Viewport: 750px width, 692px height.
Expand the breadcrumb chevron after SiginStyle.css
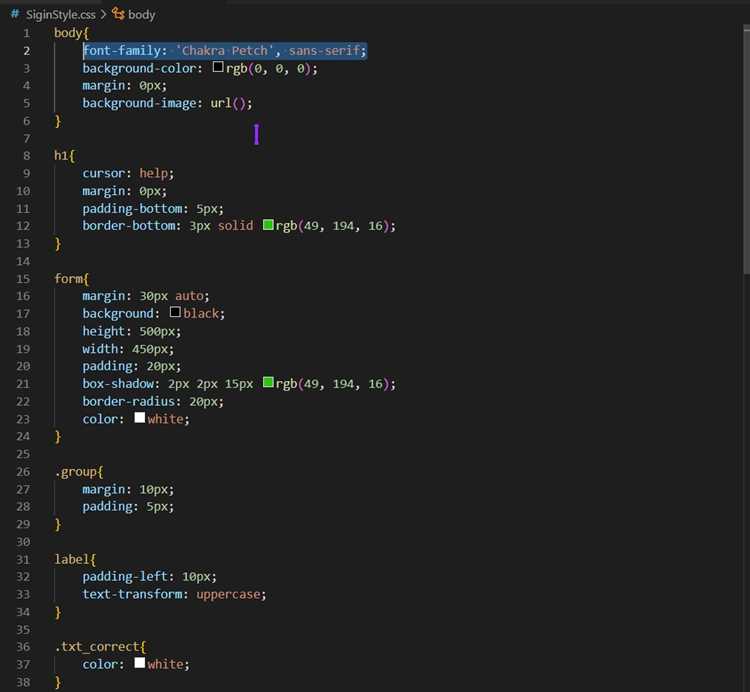click(x=103, y=15)
